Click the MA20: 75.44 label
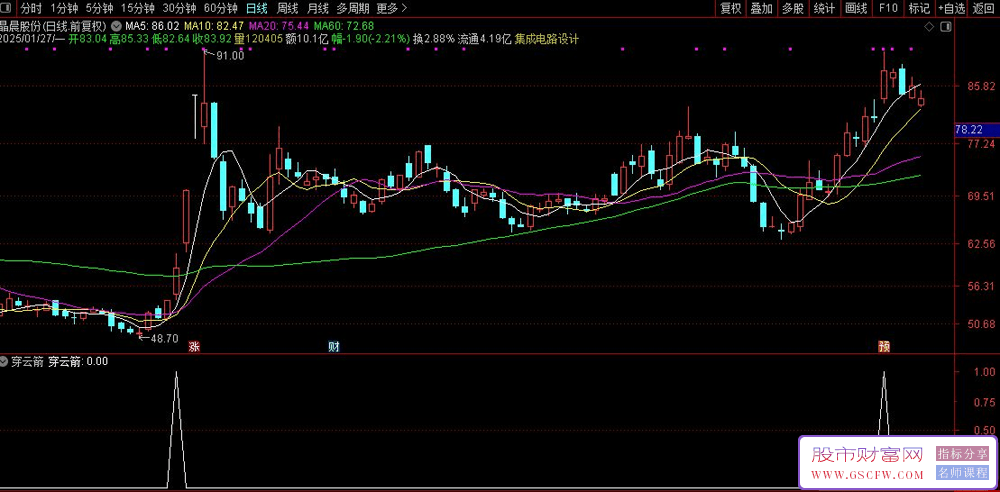This screenshot has height=492, width=1000. coord(279,27)
